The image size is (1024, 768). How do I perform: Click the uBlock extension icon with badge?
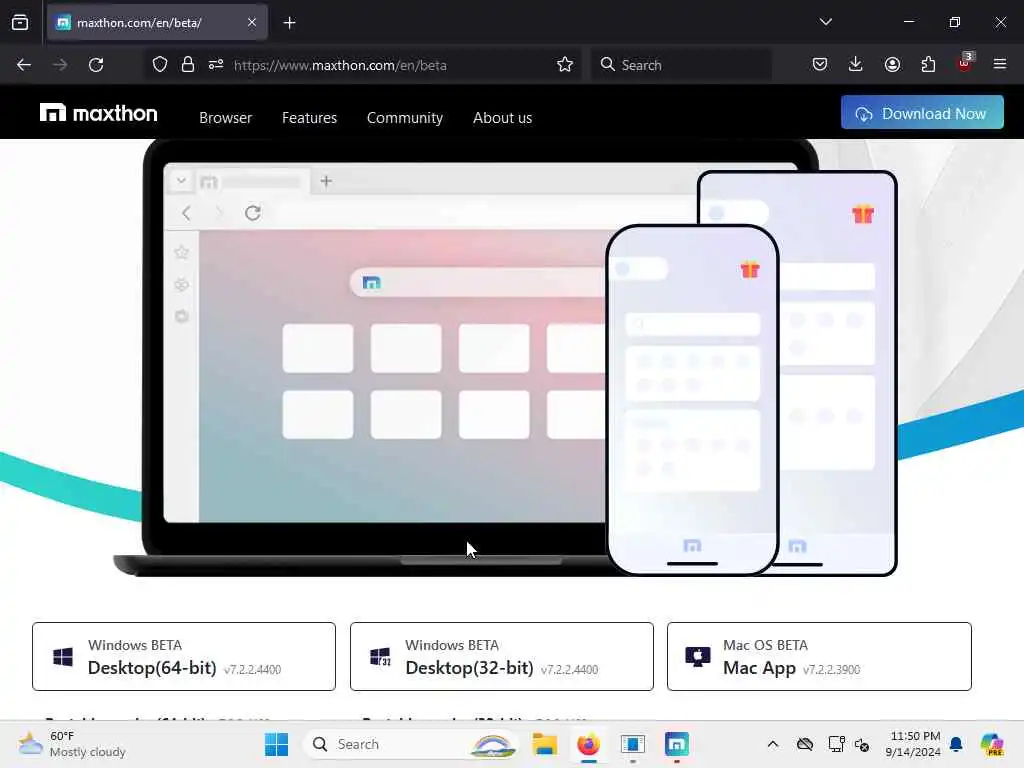point(965,63)
